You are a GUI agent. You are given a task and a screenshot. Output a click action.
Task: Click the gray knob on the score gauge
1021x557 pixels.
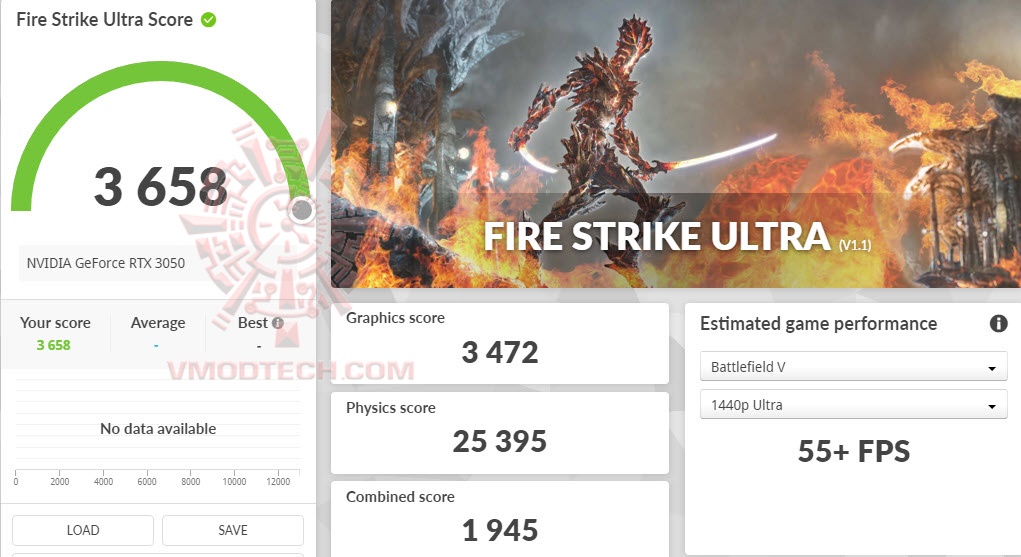pyautogui.click(x=302, y=210)
